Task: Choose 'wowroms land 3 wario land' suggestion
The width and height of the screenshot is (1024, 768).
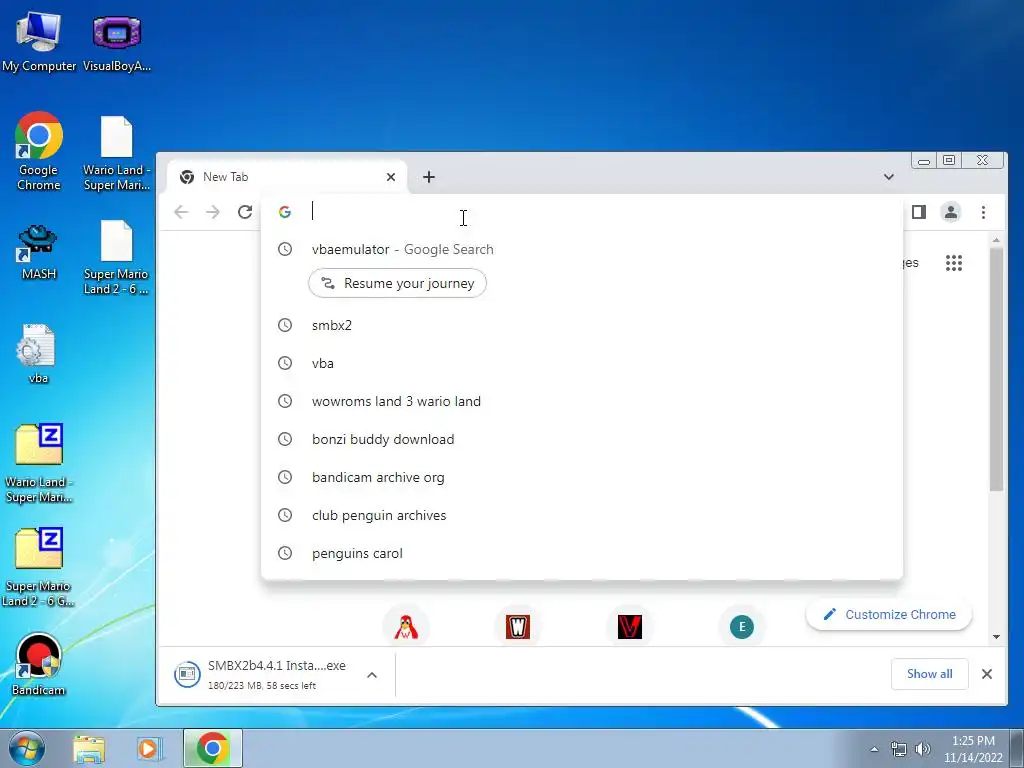Action: (581, 401)
